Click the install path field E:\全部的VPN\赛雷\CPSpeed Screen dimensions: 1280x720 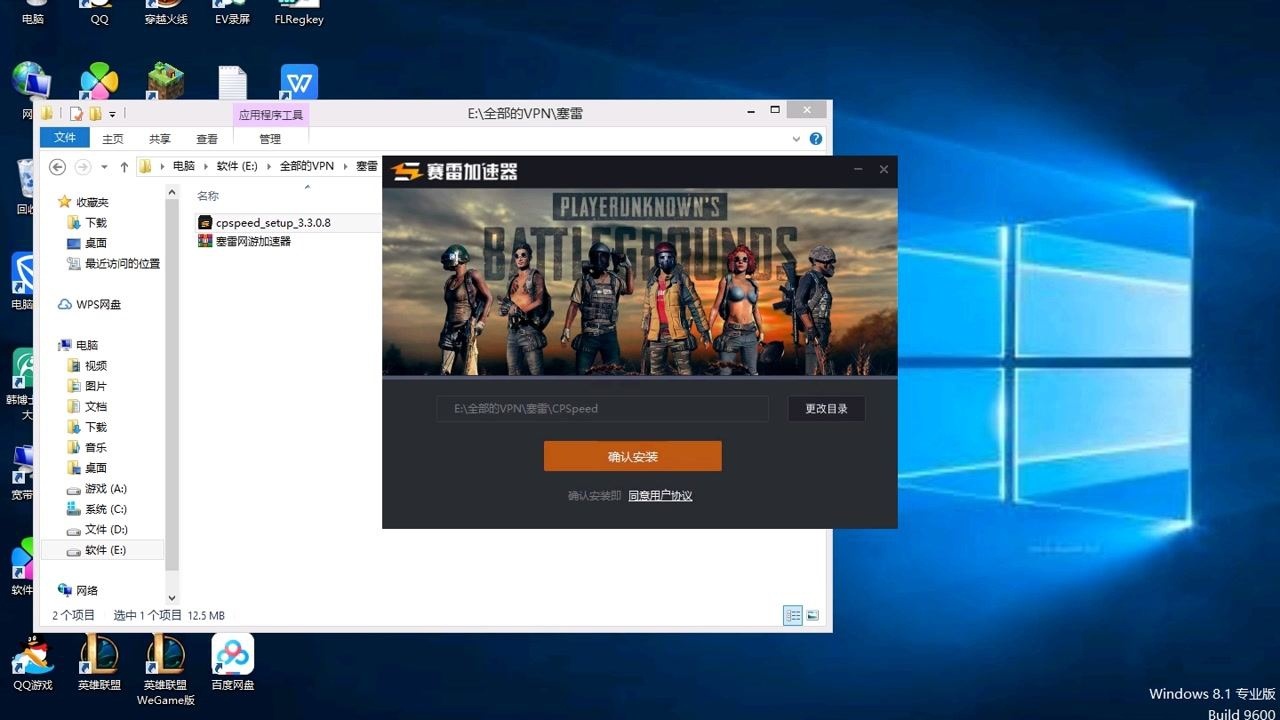602,408
